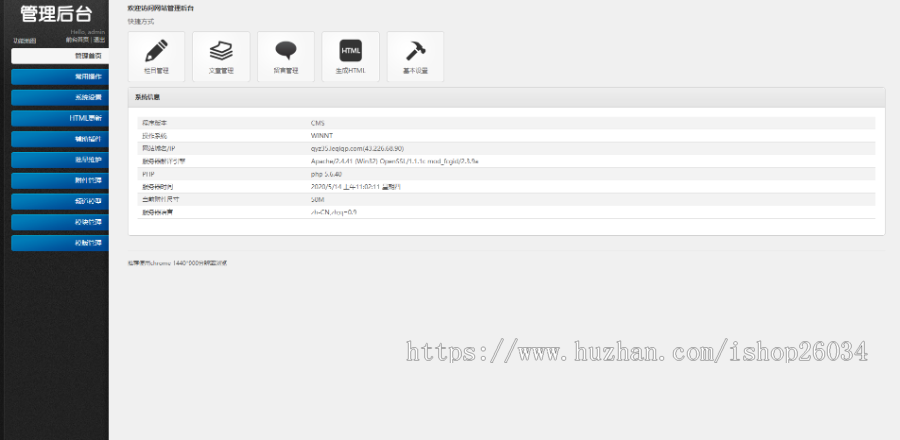The width and height of the screenshot is (900, 440).
Task: Click the WINNT operating system value
Action: 321,136
